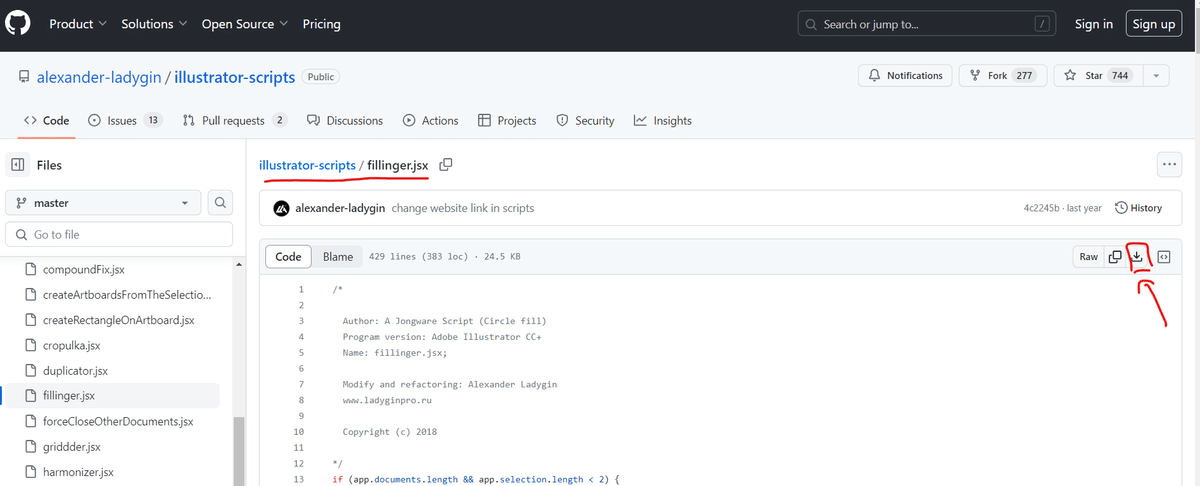Expand the Product menu
1200x486 pixels.
point(78,24)
